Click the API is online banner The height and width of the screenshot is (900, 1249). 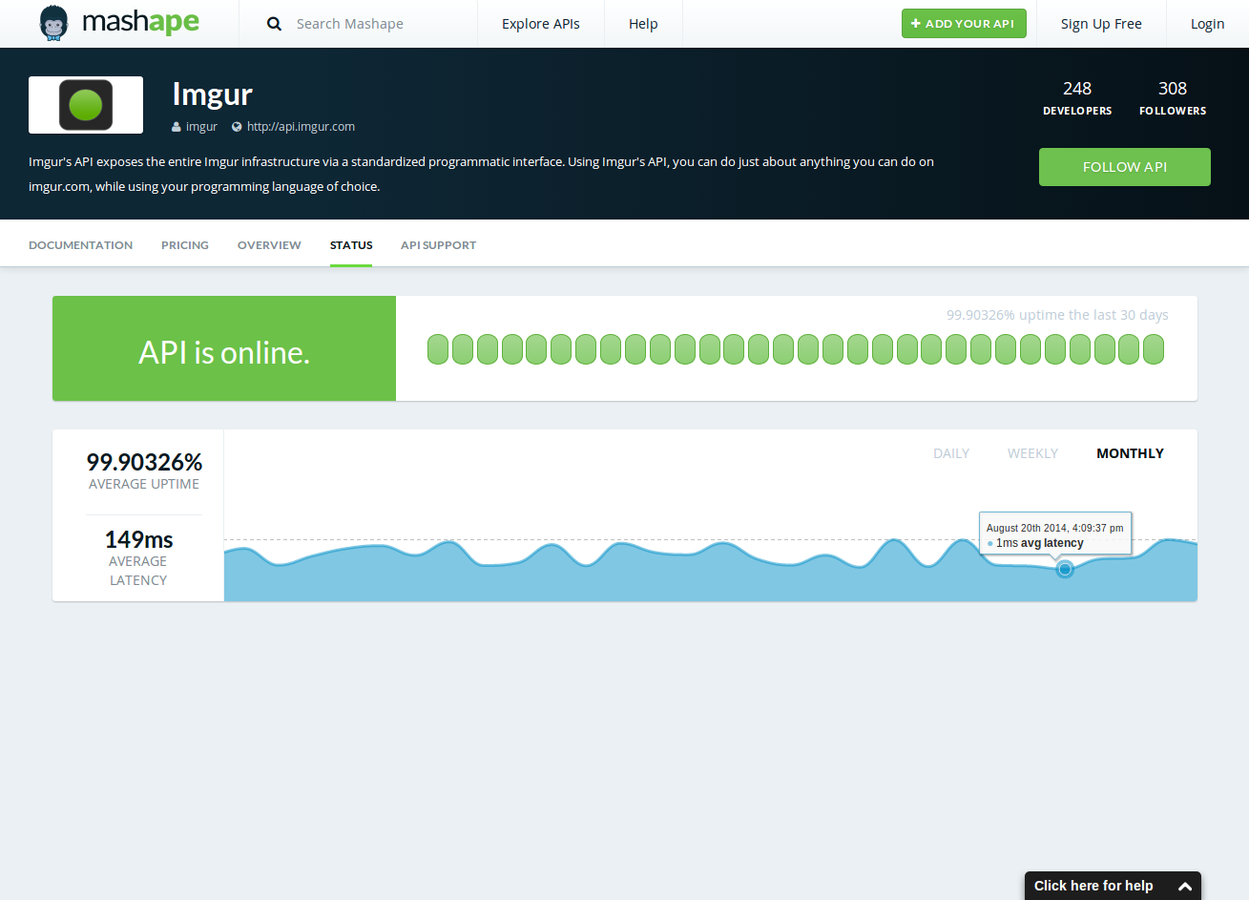pyautogui.click(x=224, y=348)
